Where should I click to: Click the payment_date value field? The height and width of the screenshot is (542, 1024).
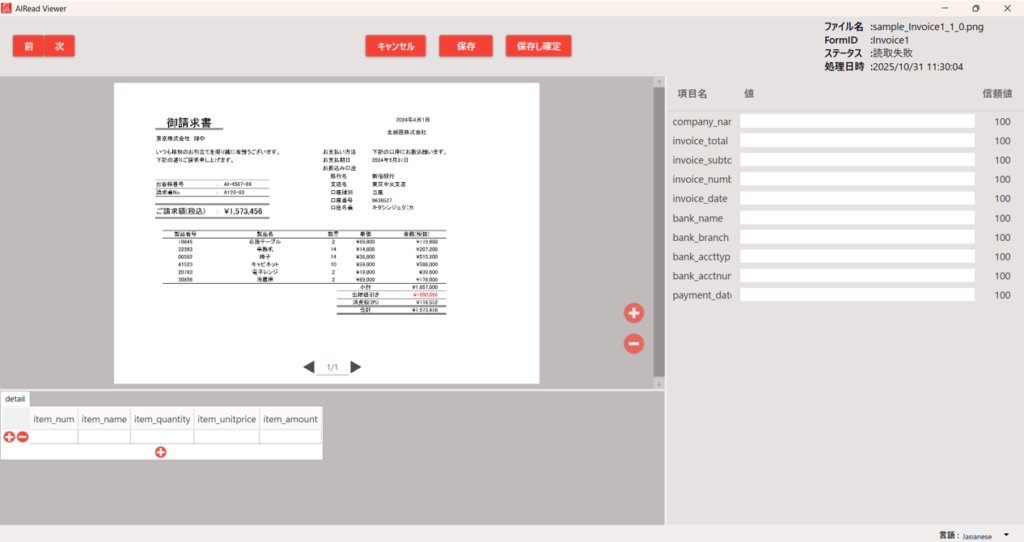[x=856, y=295]
